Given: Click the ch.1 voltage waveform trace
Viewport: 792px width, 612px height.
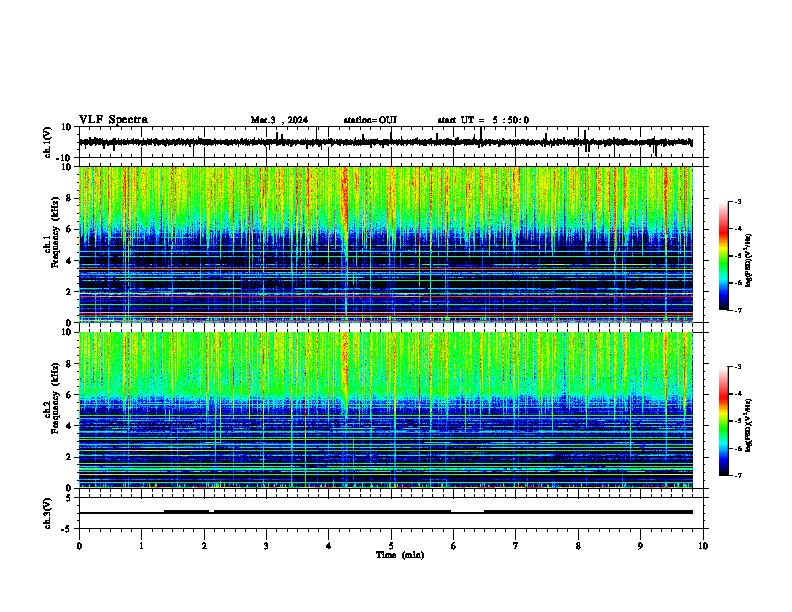Looking at the screenshot, I should [x=385, y=142].
